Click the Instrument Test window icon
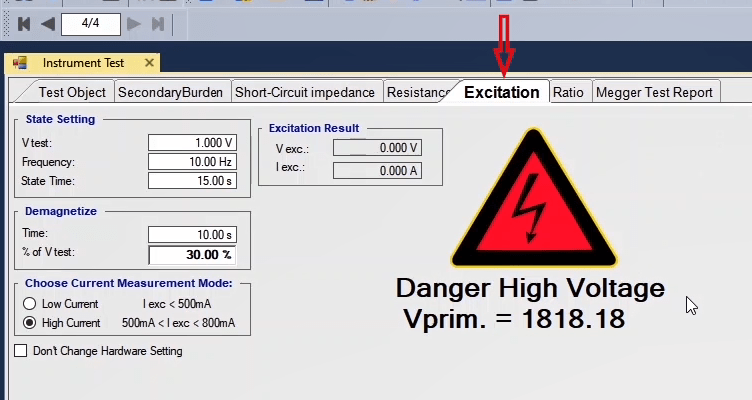 (x=19, y=63)
